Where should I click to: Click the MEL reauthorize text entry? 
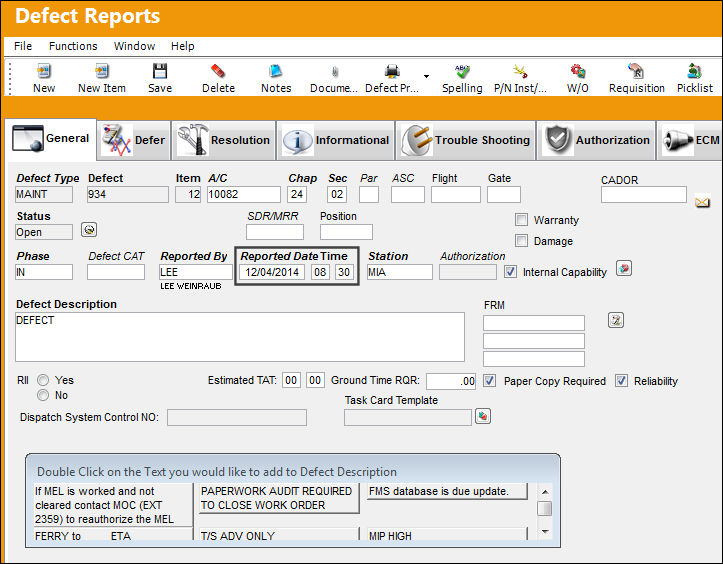(113, 505)
